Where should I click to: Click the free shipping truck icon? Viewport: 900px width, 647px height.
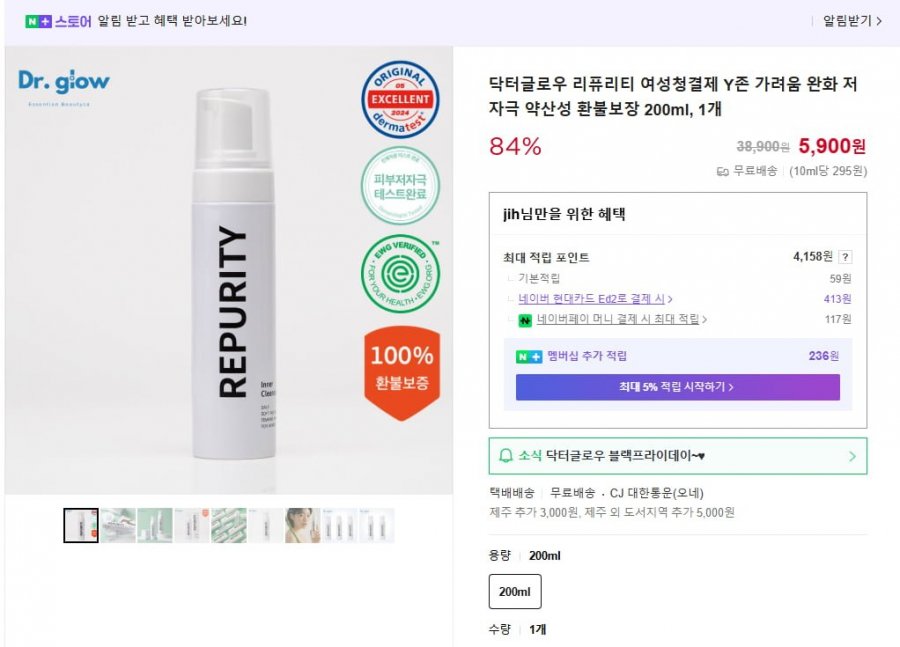pyautogui.click(x=722, y=171)
